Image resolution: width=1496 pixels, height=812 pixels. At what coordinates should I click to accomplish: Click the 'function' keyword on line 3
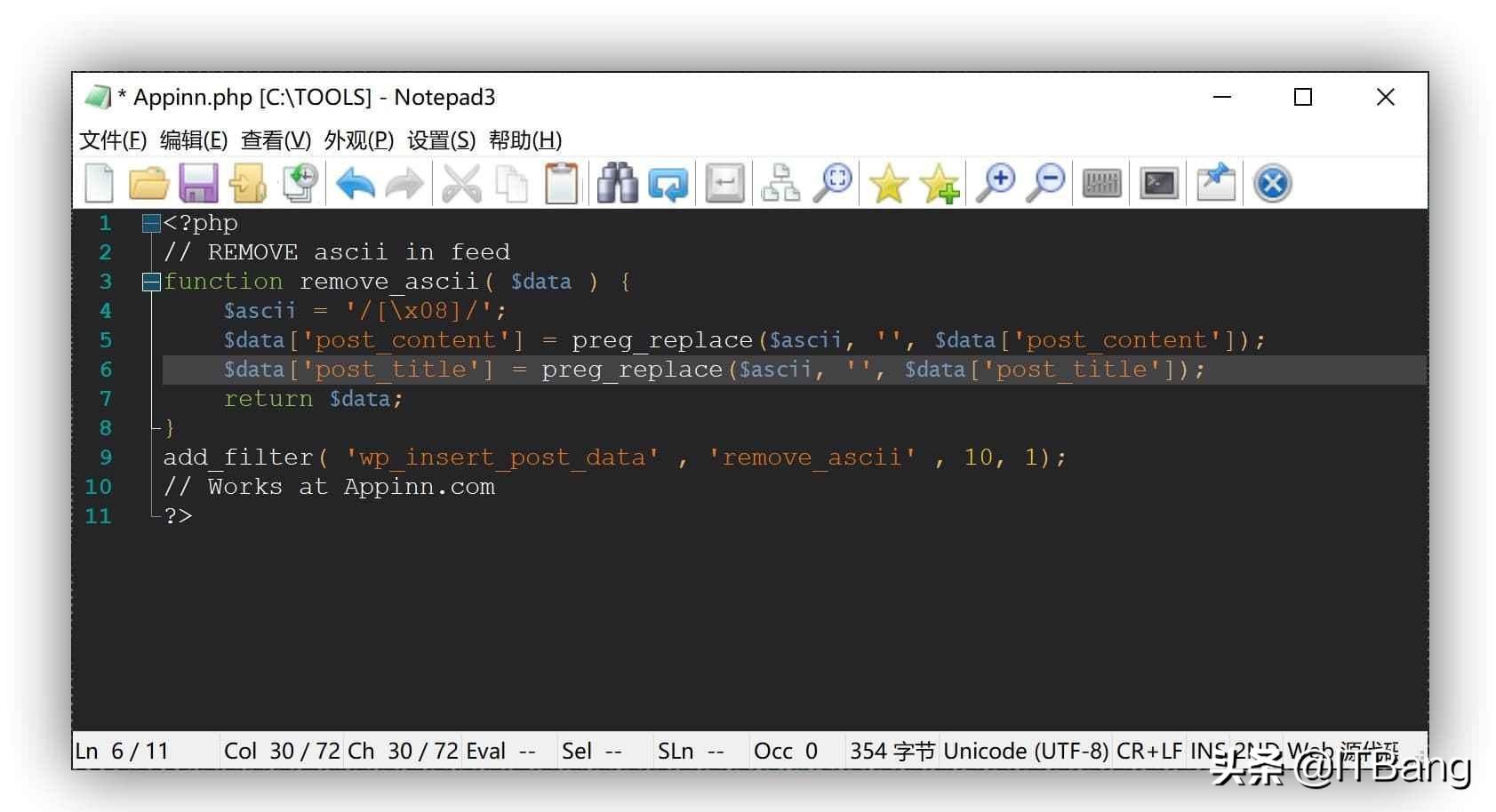223,282
